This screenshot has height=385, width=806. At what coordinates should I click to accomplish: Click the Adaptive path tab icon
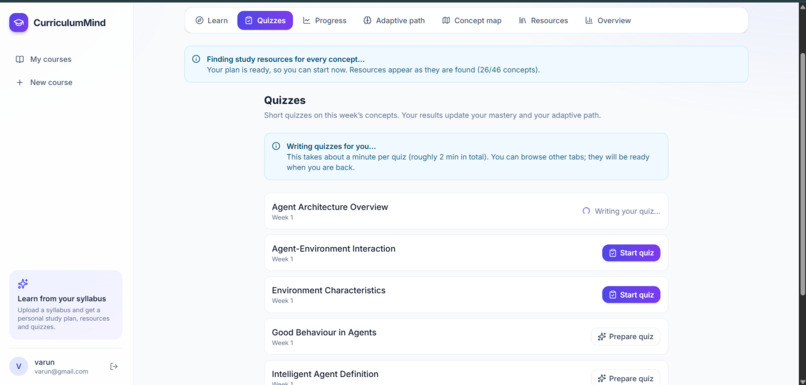[368, 21]
